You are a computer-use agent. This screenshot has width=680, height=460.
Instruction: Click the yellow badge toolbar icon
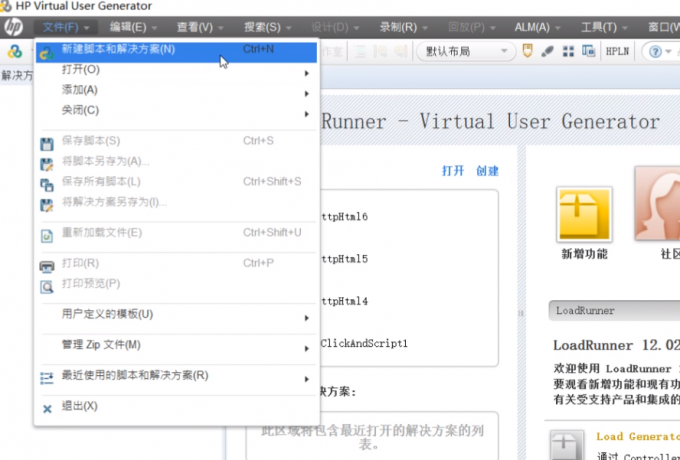(x=527, y=51)
